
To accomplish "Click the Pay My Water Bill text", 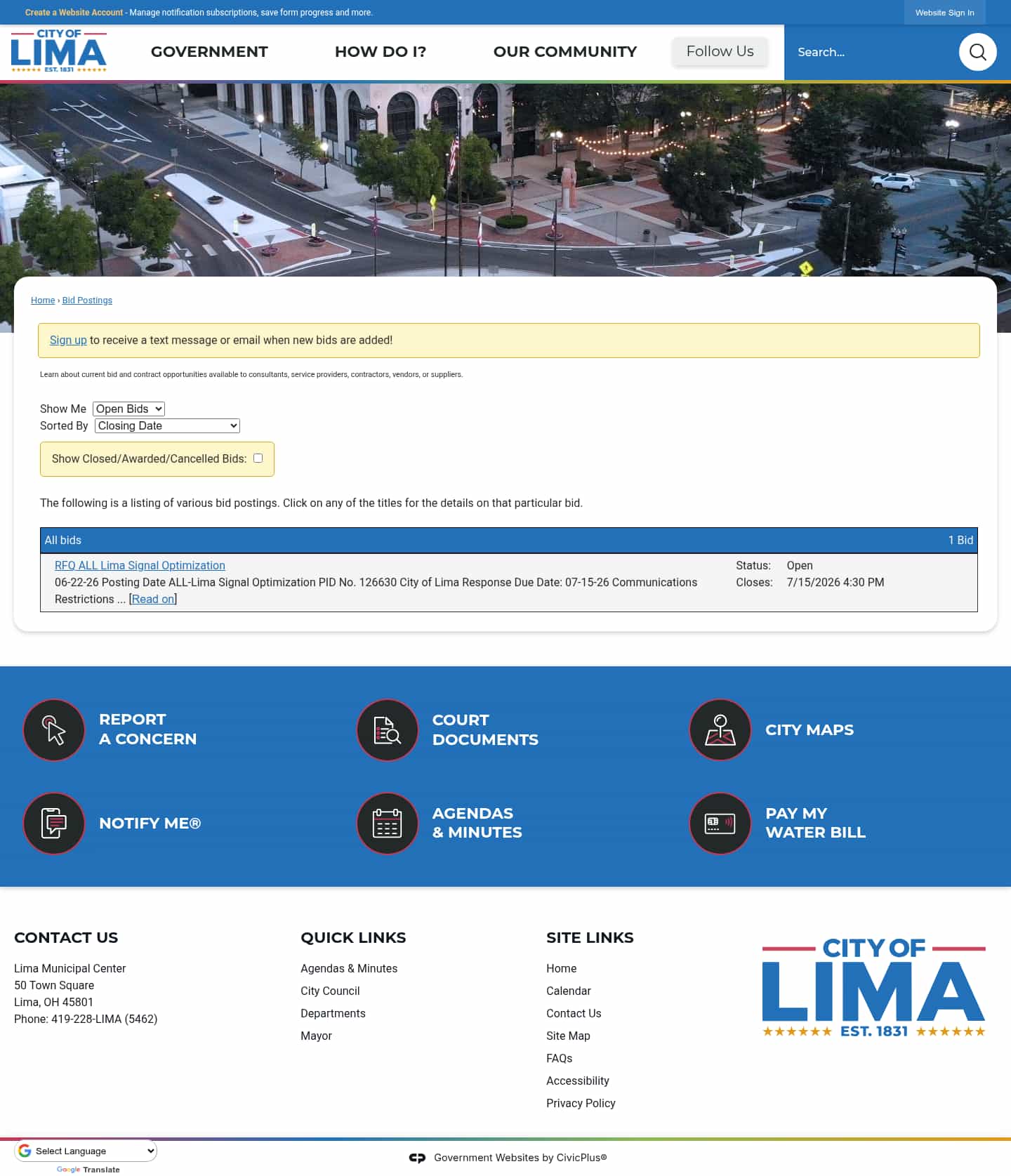I will (x=815, y=823).
